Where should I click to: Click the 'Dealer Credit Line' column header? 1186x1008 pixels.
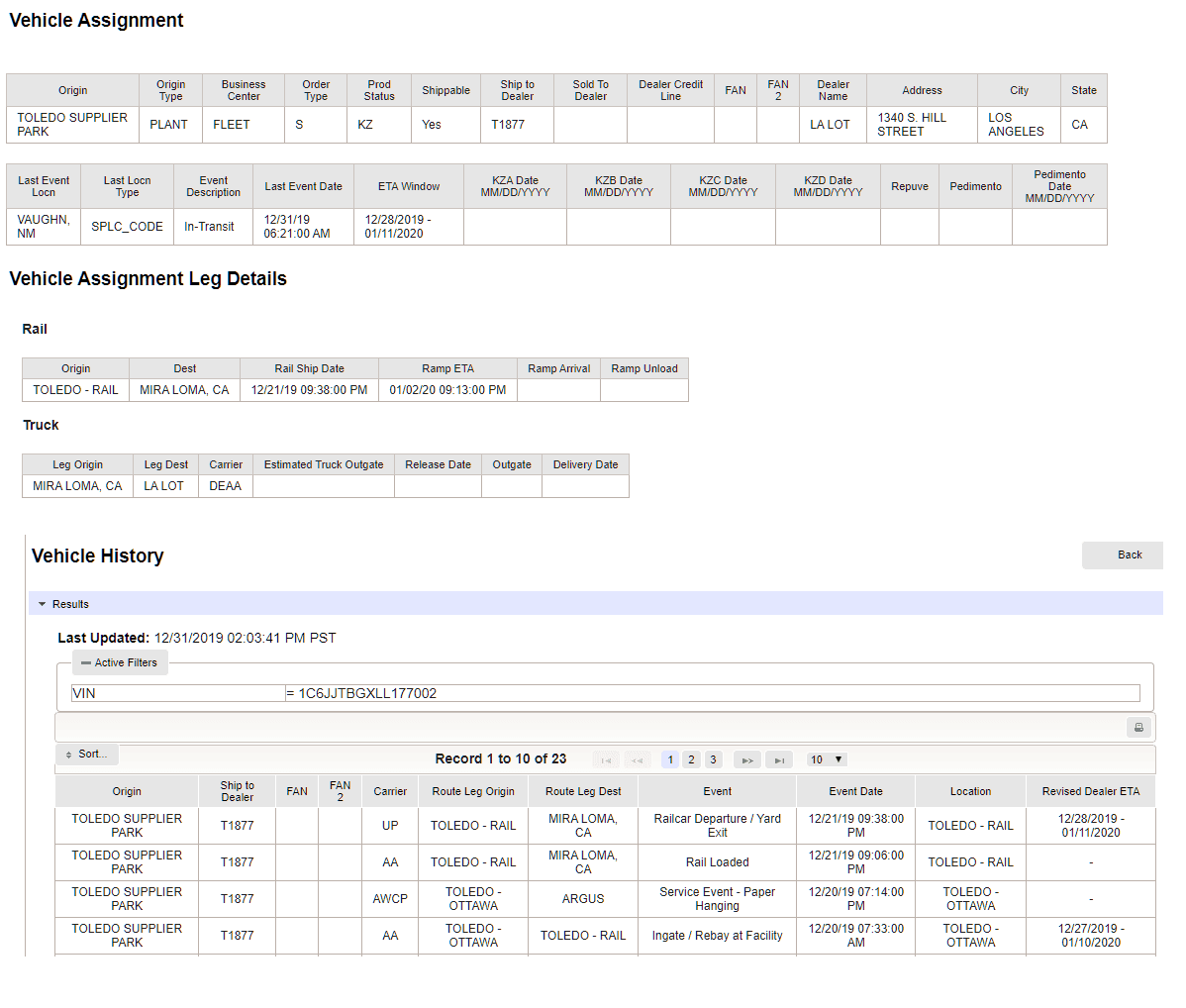click(670, 90)
